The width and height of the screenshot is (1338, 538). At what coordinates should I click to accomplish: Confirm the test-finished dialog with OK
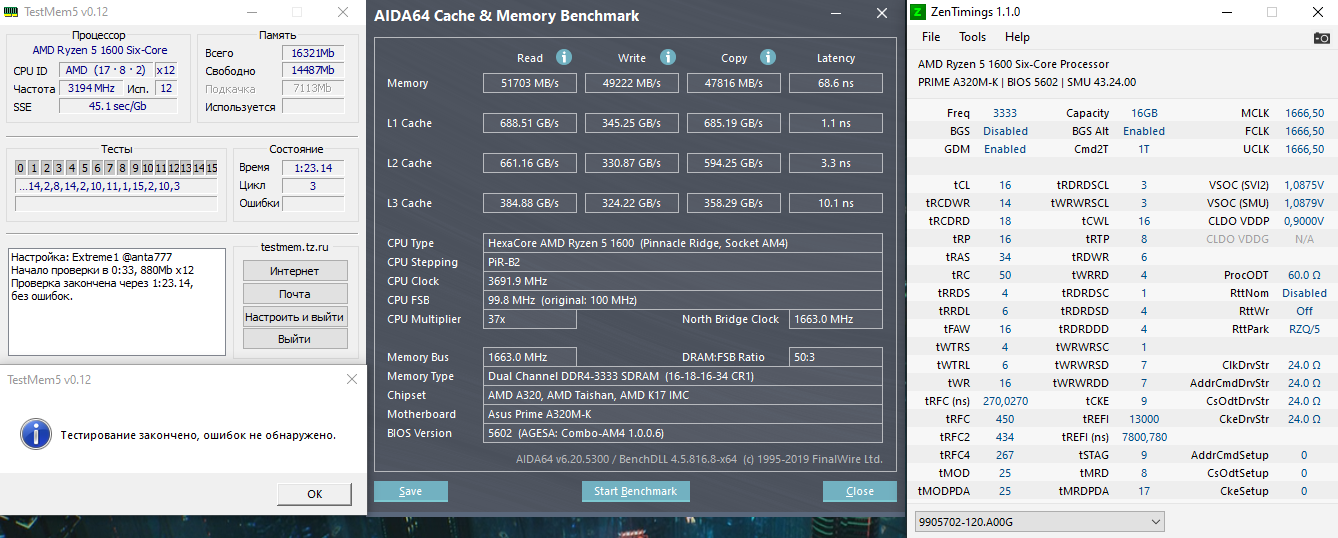(x=314, y=494)
